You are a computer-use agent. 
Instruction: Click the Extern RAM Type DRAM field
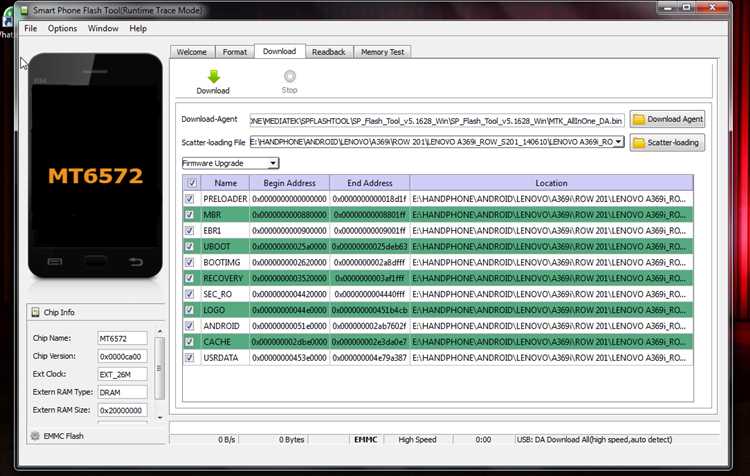click(122, 392)
